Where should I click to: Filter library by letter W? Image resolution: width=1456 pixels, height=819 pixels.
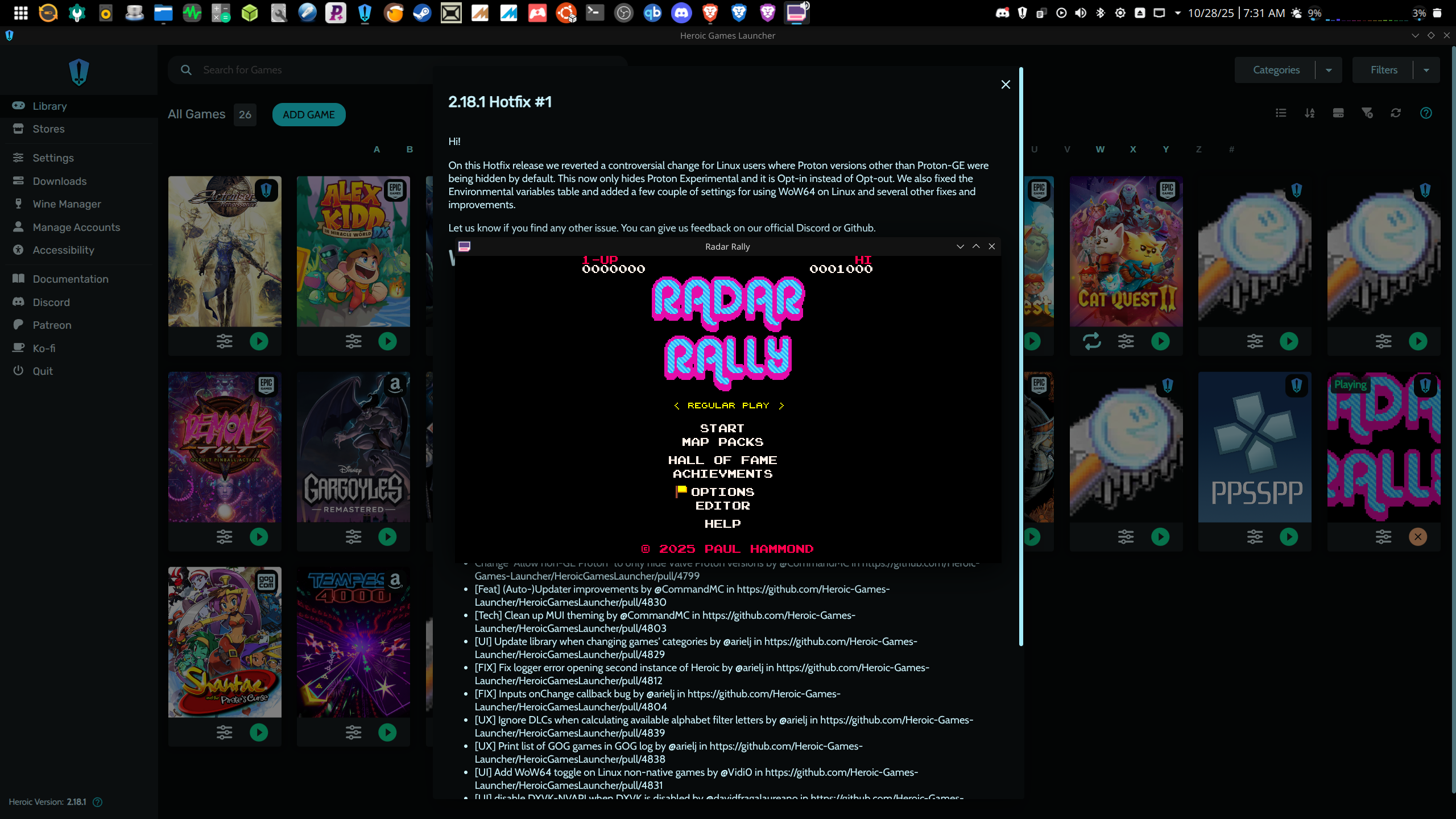(x=1100, y=150)
